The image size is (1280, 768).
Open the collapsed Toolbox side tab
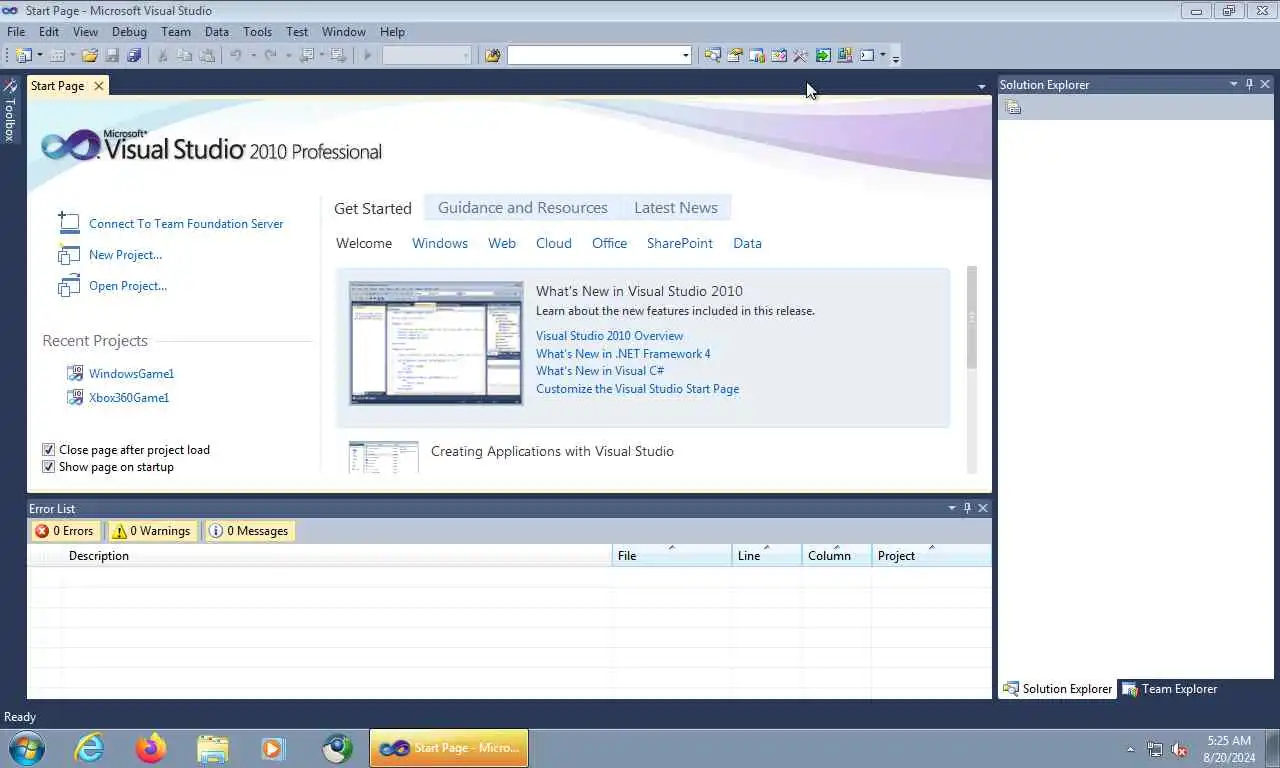click(10, 111)
